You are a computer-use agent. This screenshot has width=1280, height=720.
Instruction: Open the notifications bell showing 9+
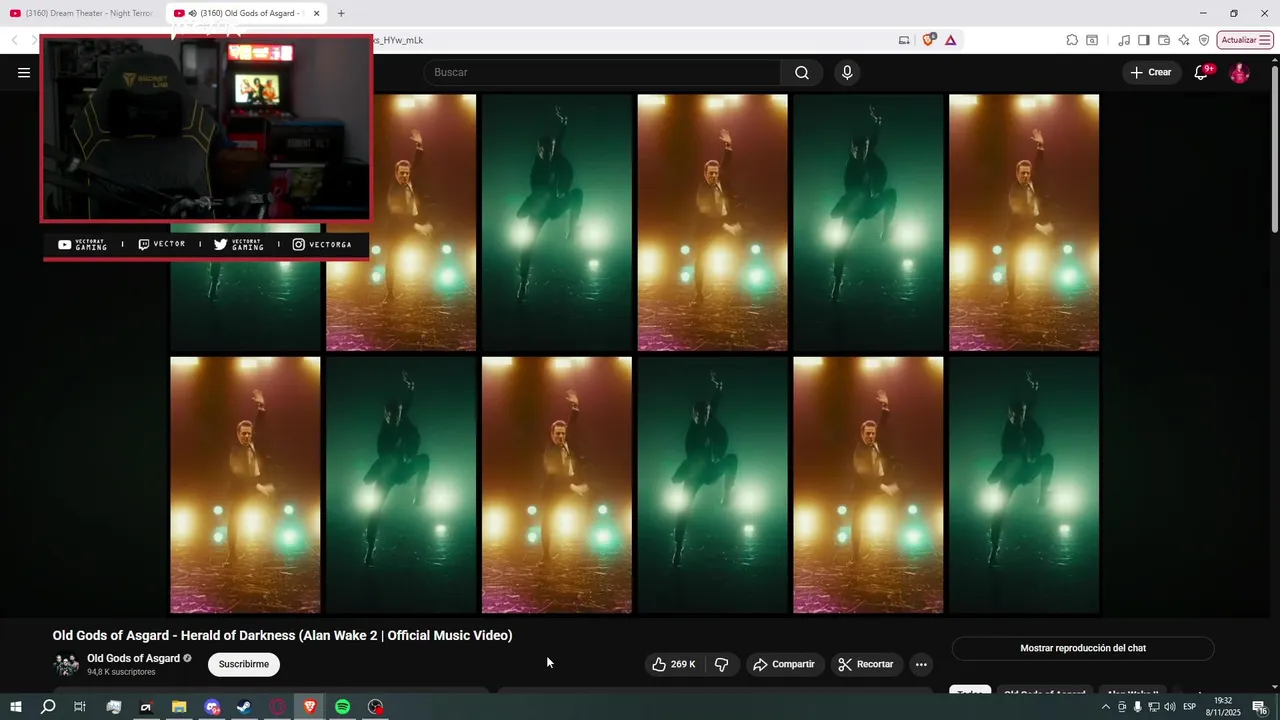[1202, 72]
